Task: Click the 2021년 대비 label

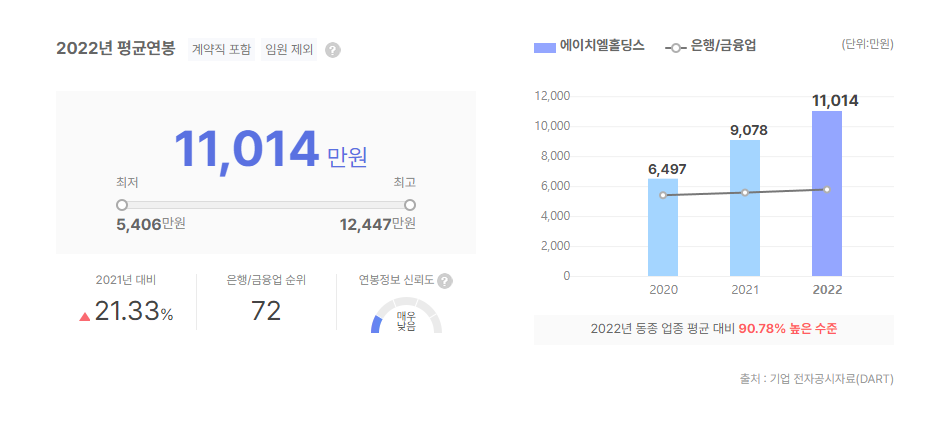Action: pyautogui.click(x=126, y=280)
